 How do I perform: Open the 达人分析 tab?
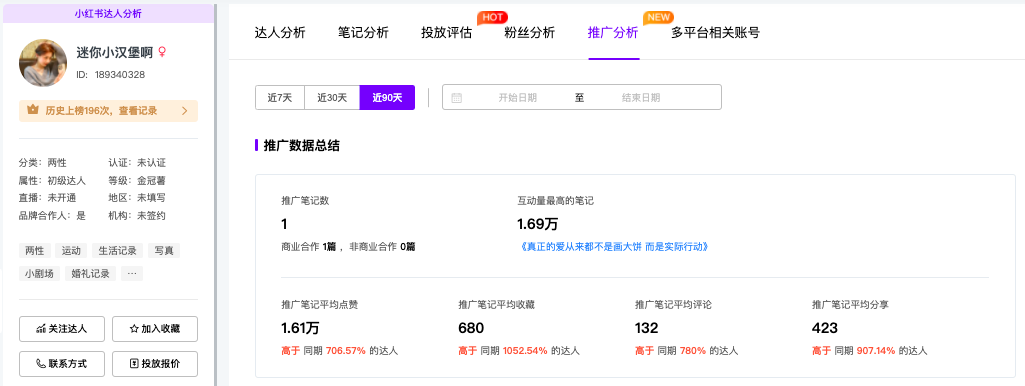pyautogui.click(x=280, y=33)
